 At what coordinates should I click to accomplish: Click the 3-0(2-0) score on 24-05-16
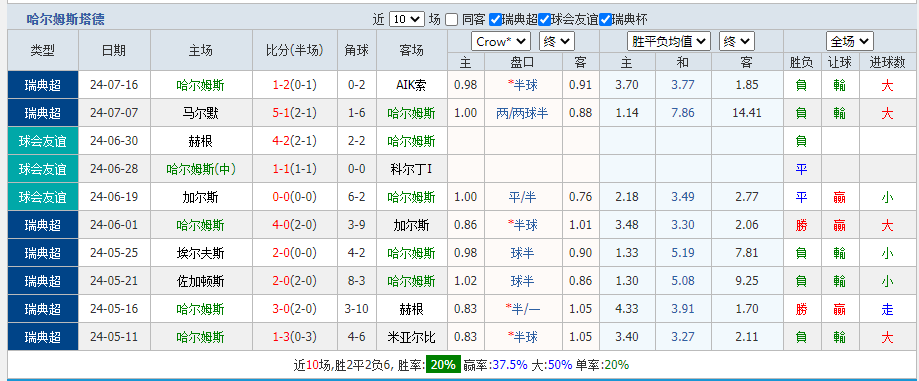(x=295, y=309)
